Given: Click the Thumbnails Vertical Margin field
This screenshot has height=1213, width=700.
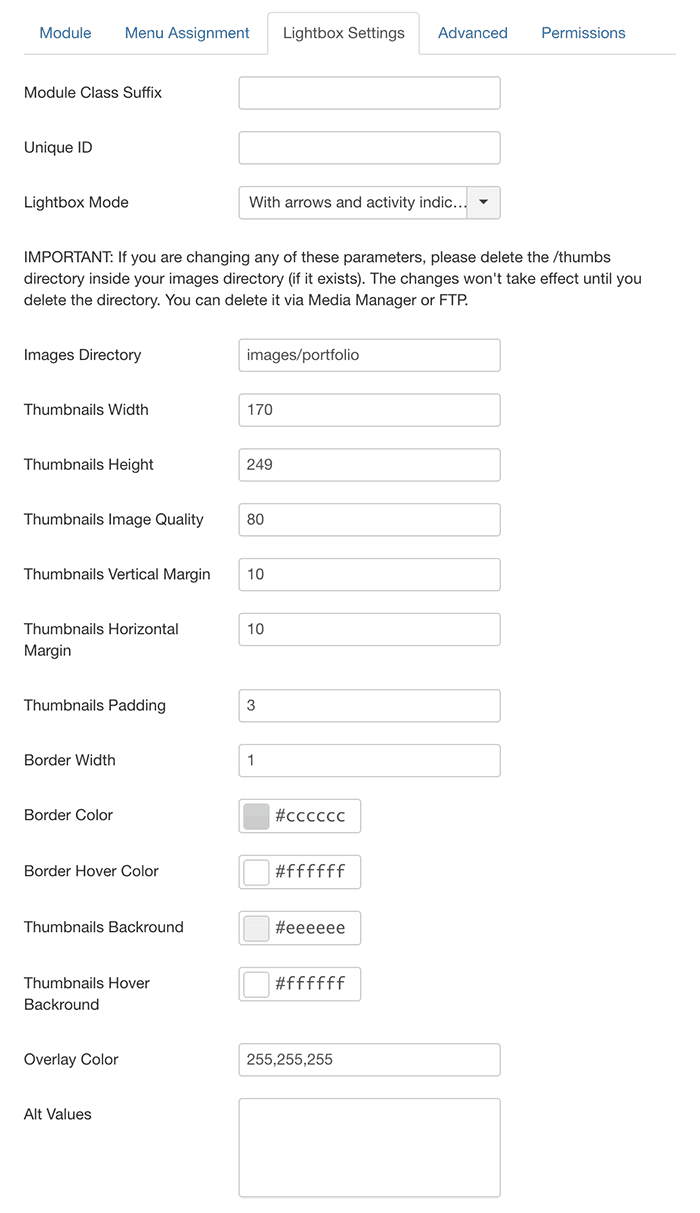Looking at the screenshot, I should [369, 575].
